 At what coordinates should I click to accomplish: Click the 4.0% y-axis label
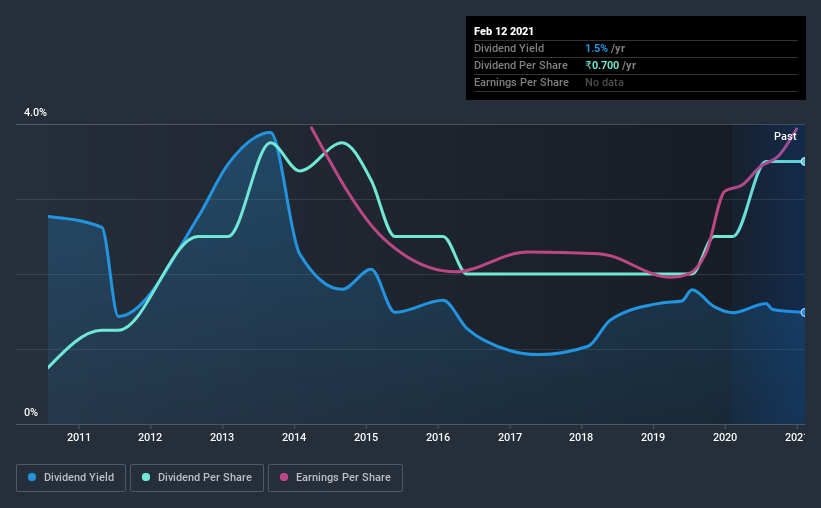tap(35, 113)
